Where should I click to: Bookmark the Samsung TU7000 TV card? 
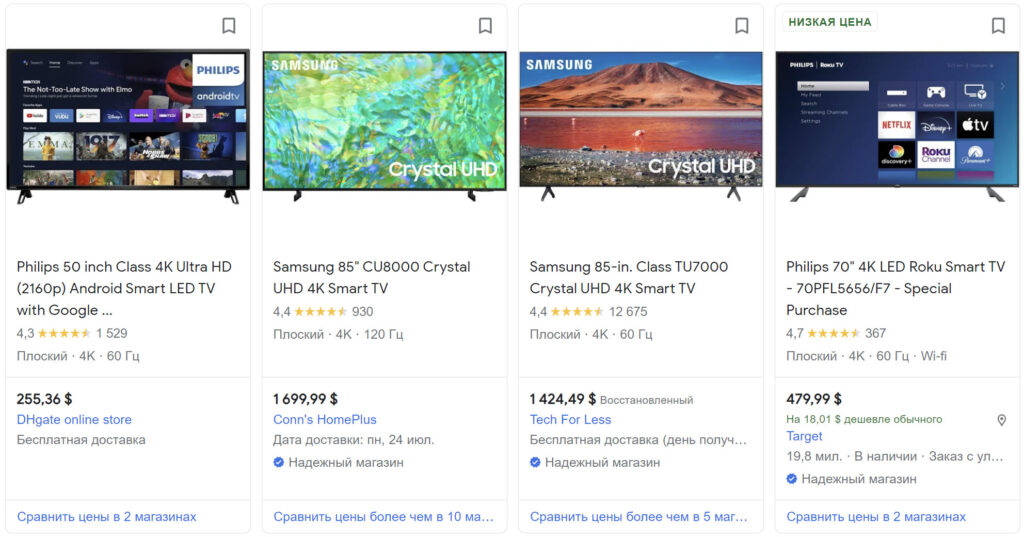coord(742,26)
